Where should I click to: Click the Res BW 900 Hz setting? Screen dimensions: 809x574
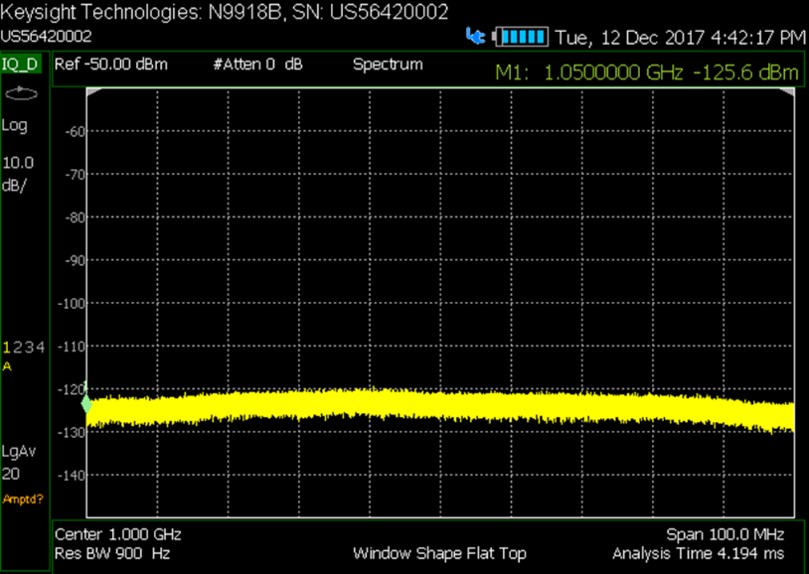coord(112,554)
